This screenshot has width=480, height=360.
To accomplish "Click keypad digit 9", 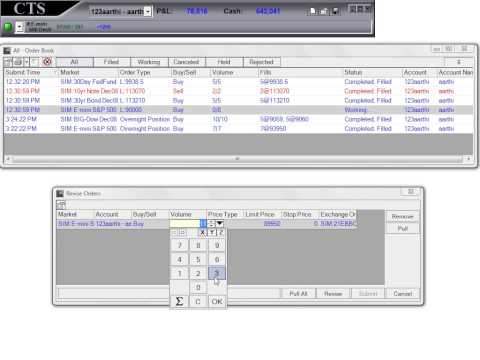I will [x=217, y=246].
